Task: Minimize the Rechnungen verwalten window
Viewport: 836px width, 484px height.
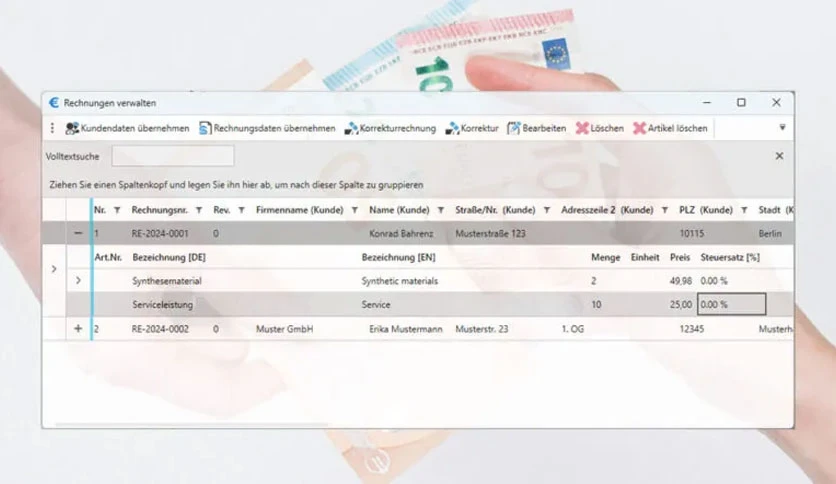Action: tap(707, 102)
